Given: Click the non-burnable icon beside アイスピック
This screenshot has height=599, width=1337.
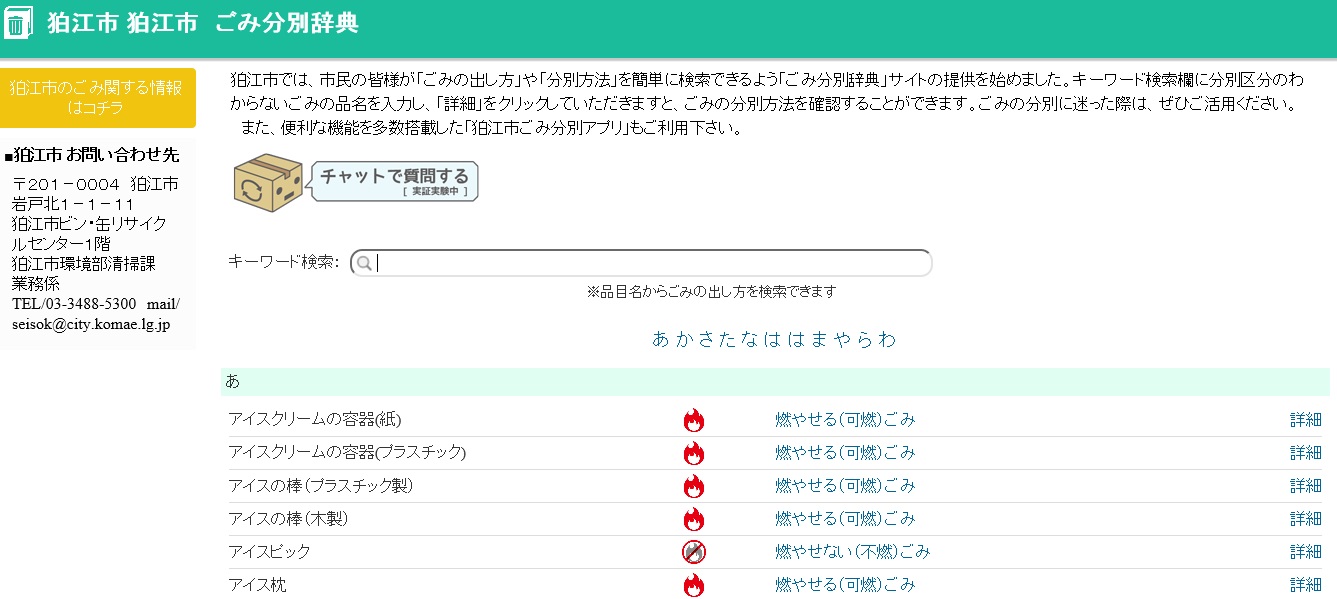Looking at the screenshot, I should [x=694, y=552].
